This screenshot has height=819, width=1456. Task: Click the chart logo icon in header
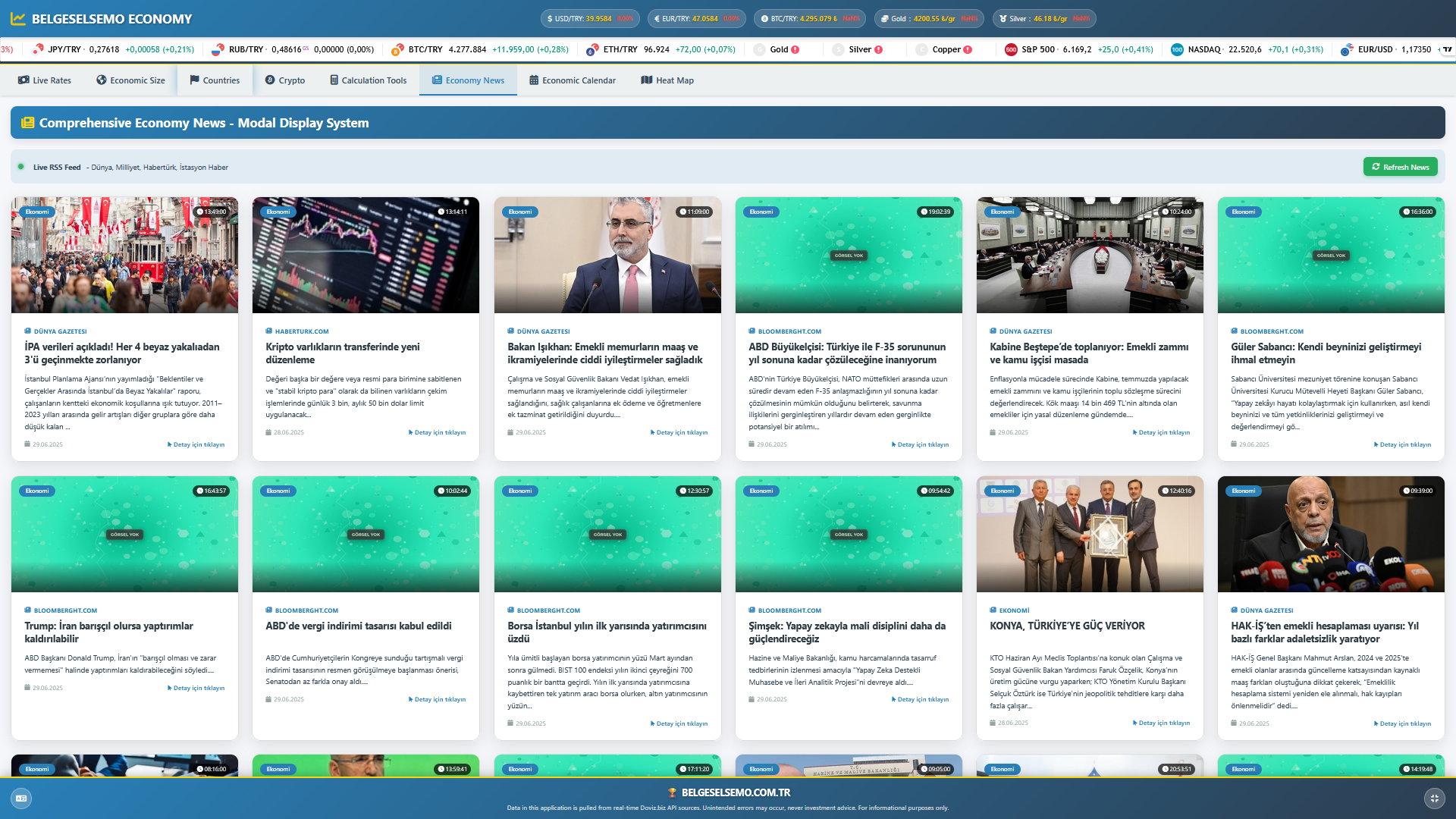click(18, 19)
